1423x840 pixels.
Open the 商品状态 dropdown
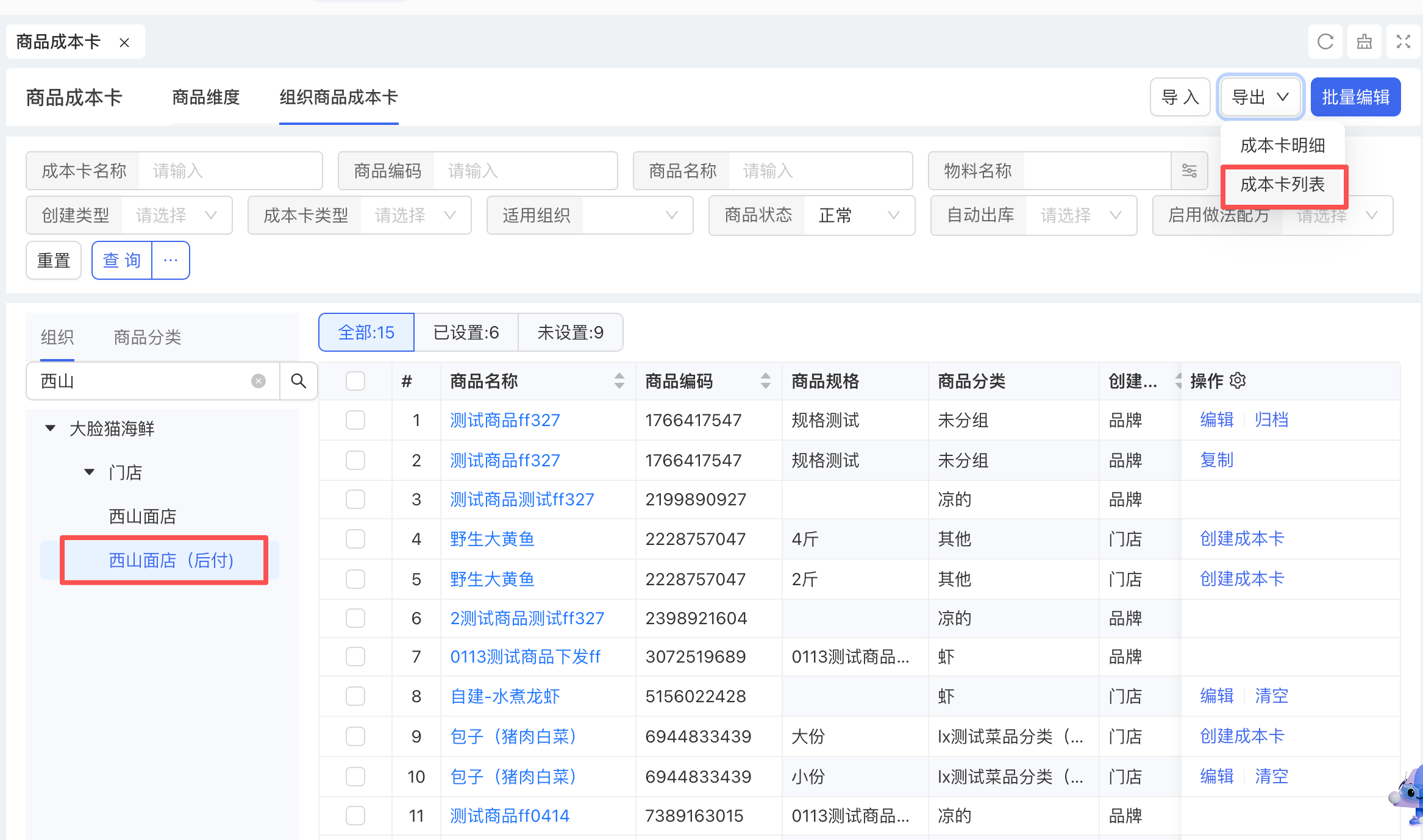coord(858,215)
